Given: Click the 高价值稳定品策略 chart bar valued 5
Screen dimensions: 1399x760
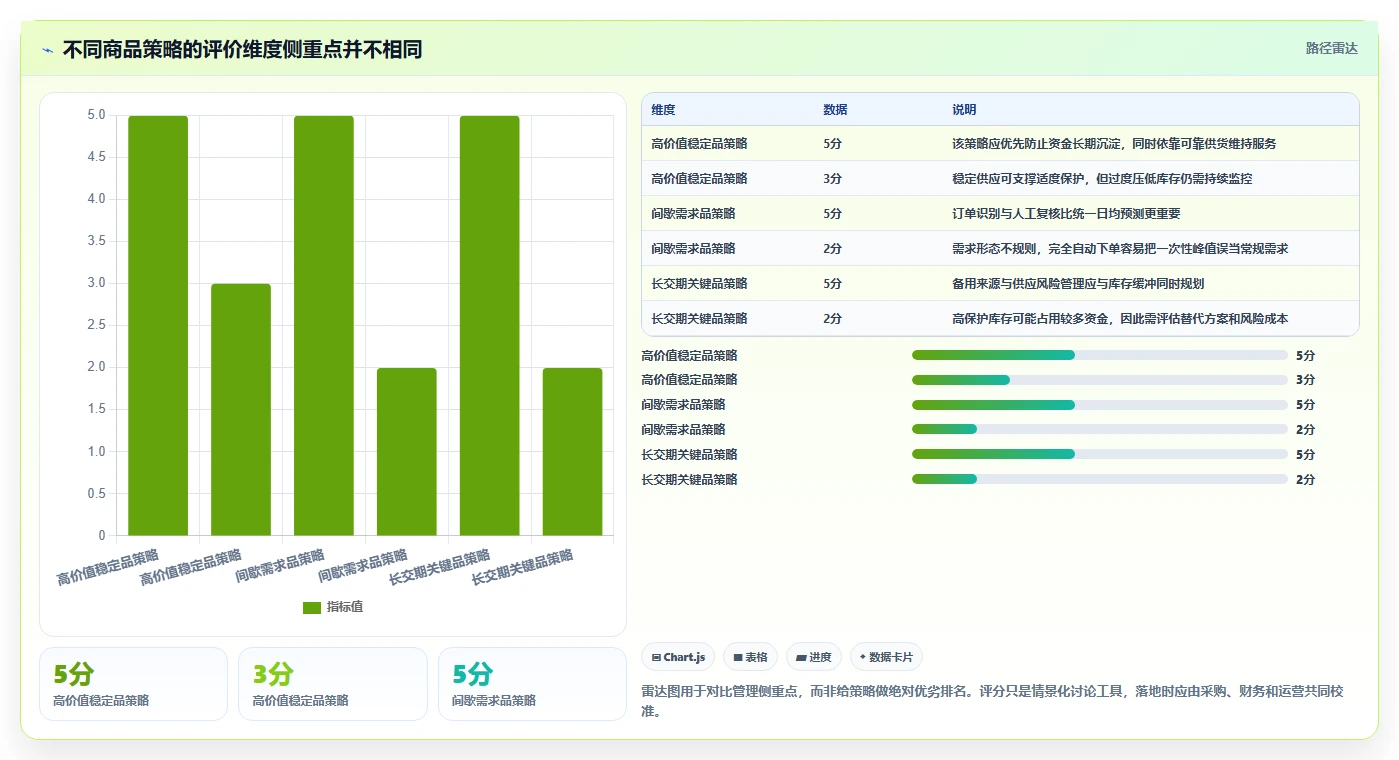Looking at the screenshot, I should pos(158,325).
